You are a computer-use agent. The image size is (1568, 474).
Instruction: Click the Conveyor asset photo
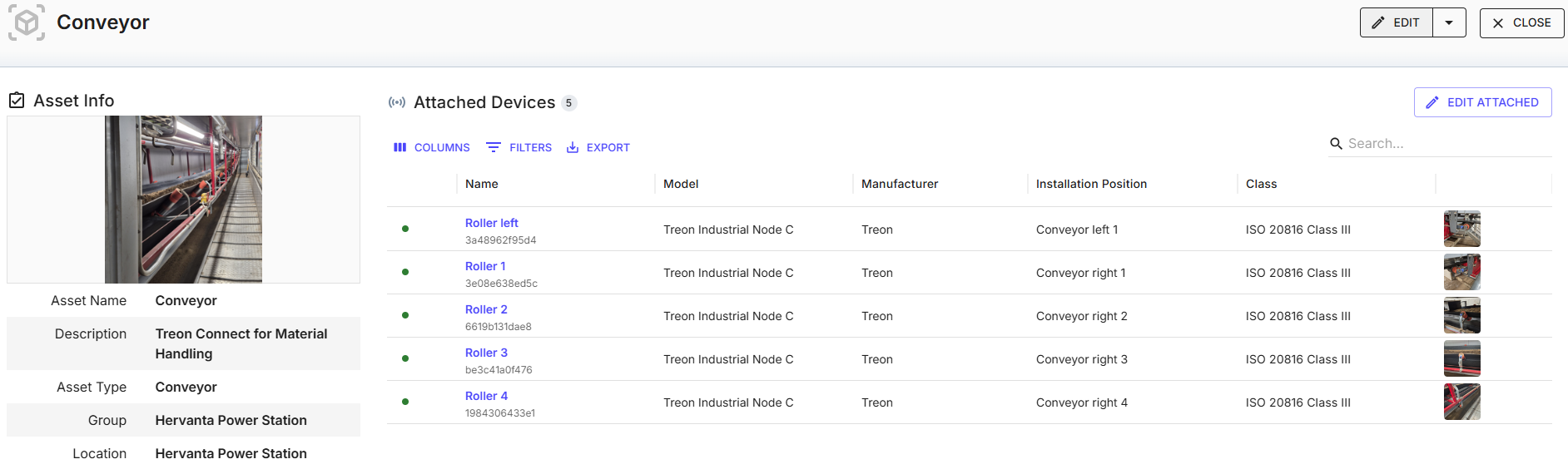point(183,200)
